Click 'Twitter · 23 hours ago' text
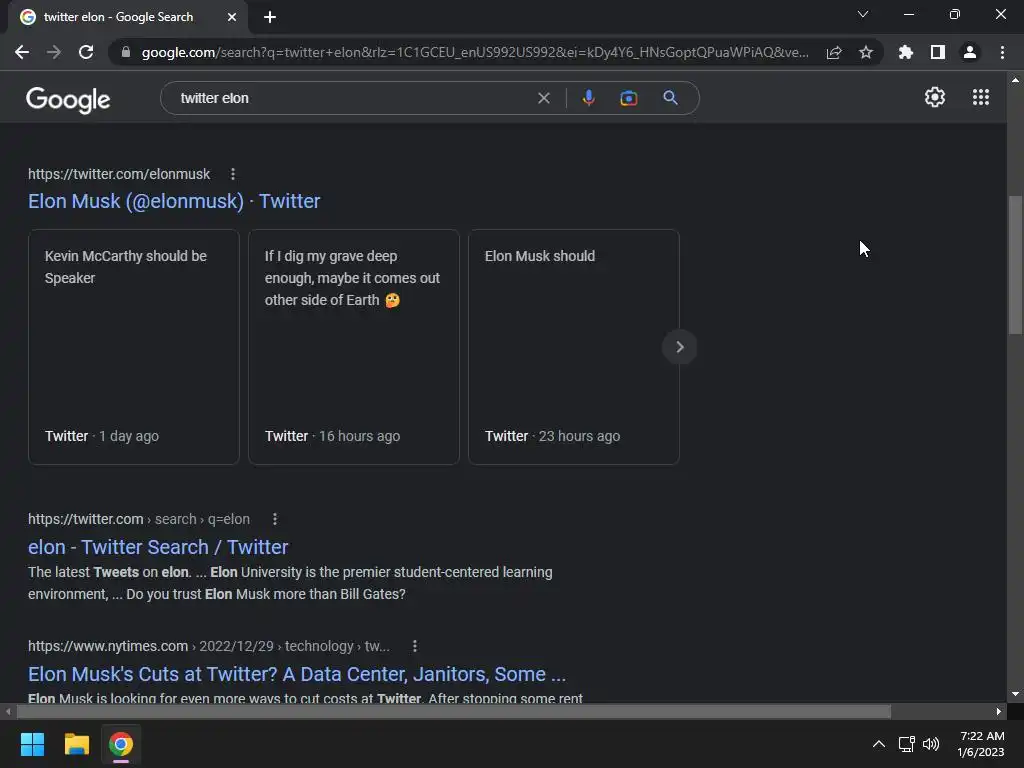Viewport: 1024px width, 768px height. (x=552, y=436)
